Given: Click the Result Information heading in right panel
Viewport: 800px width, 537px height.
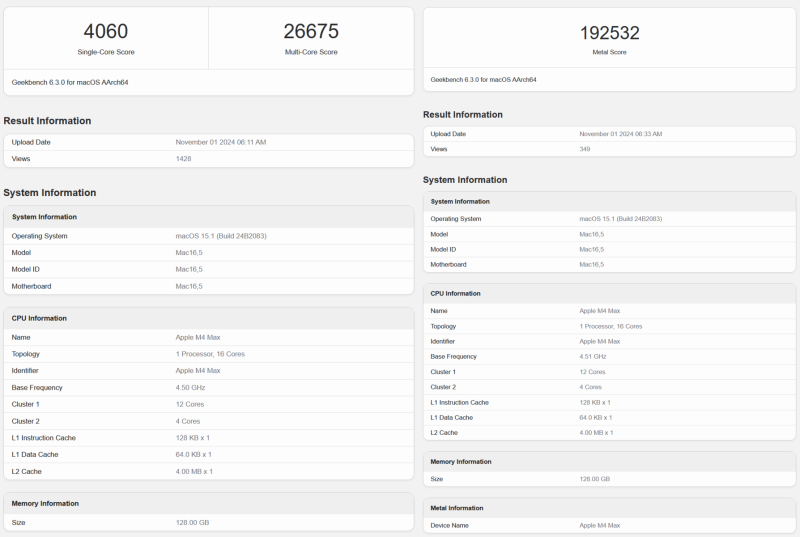Looking at the screenshot, I should [463, 115].
